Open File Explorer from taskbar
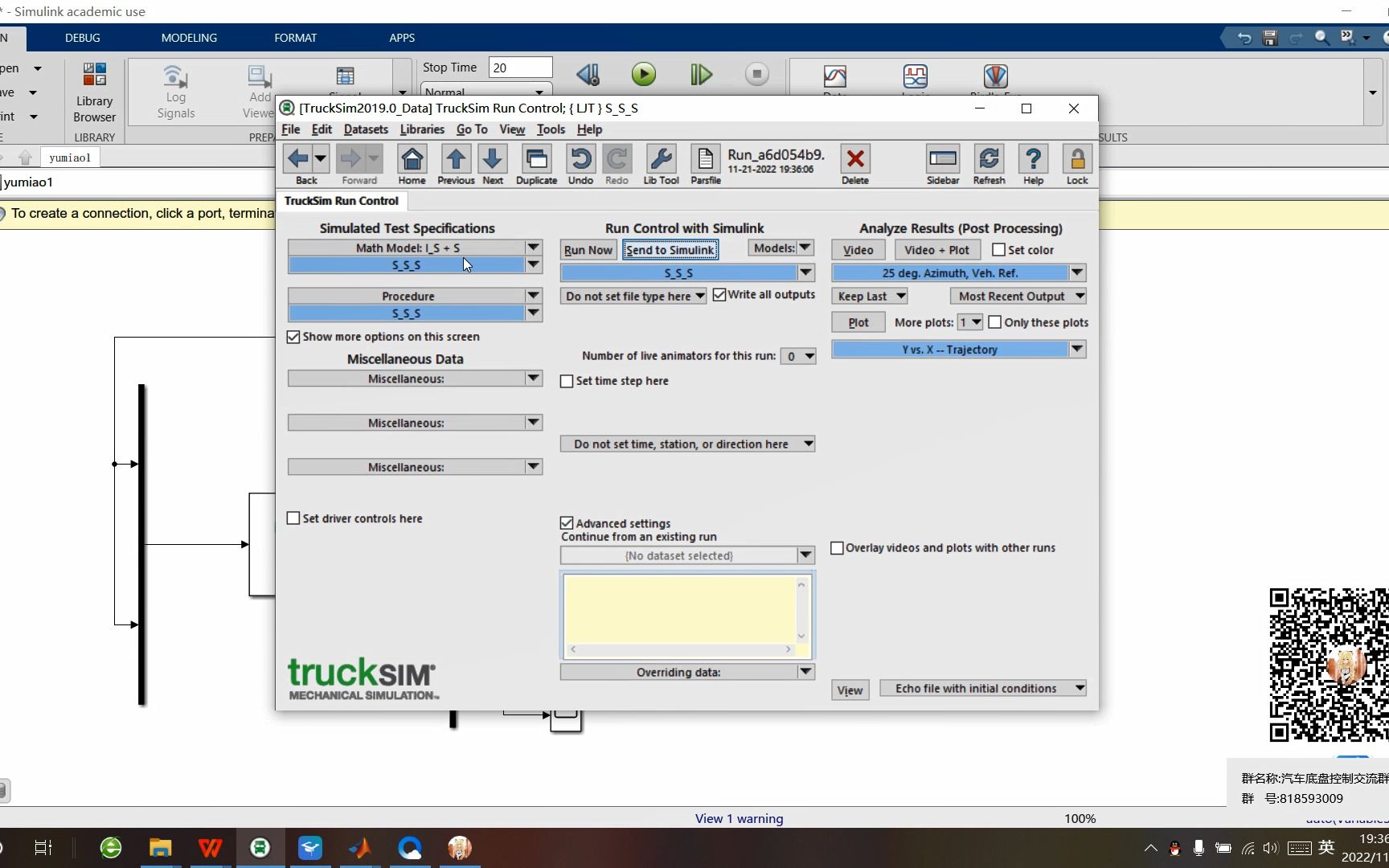Screen dimensions: 1389x868 160,848
